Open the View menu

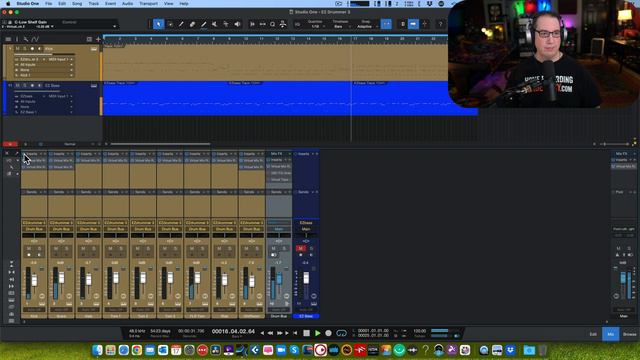[168, 4]
